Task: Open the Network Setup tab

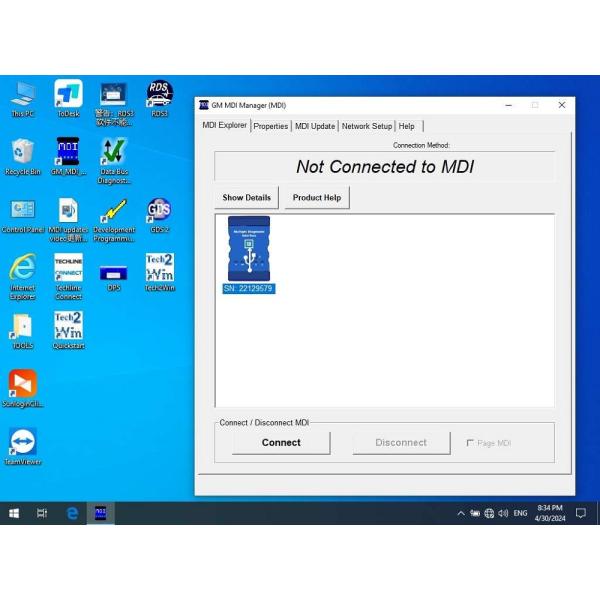Action: click(367, 126)
